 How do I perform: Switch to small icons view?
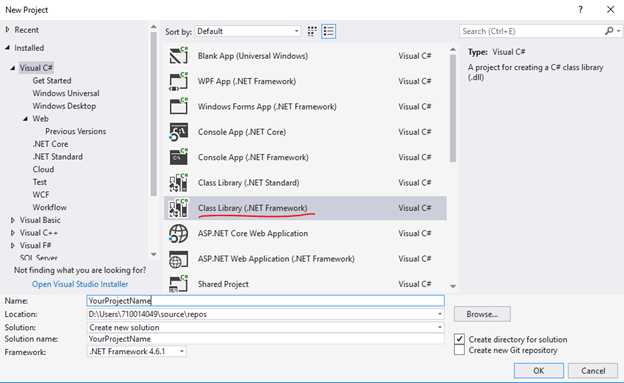point(312,31)
